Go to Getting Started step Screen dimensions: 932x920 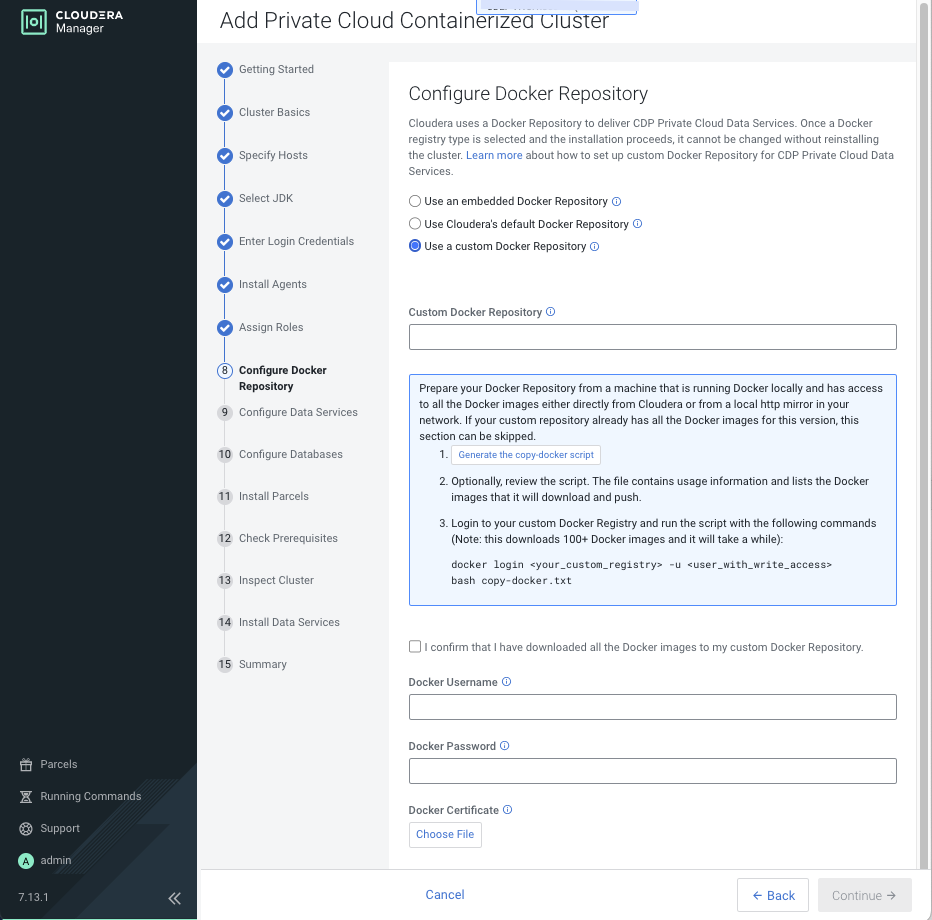(276, 70)
